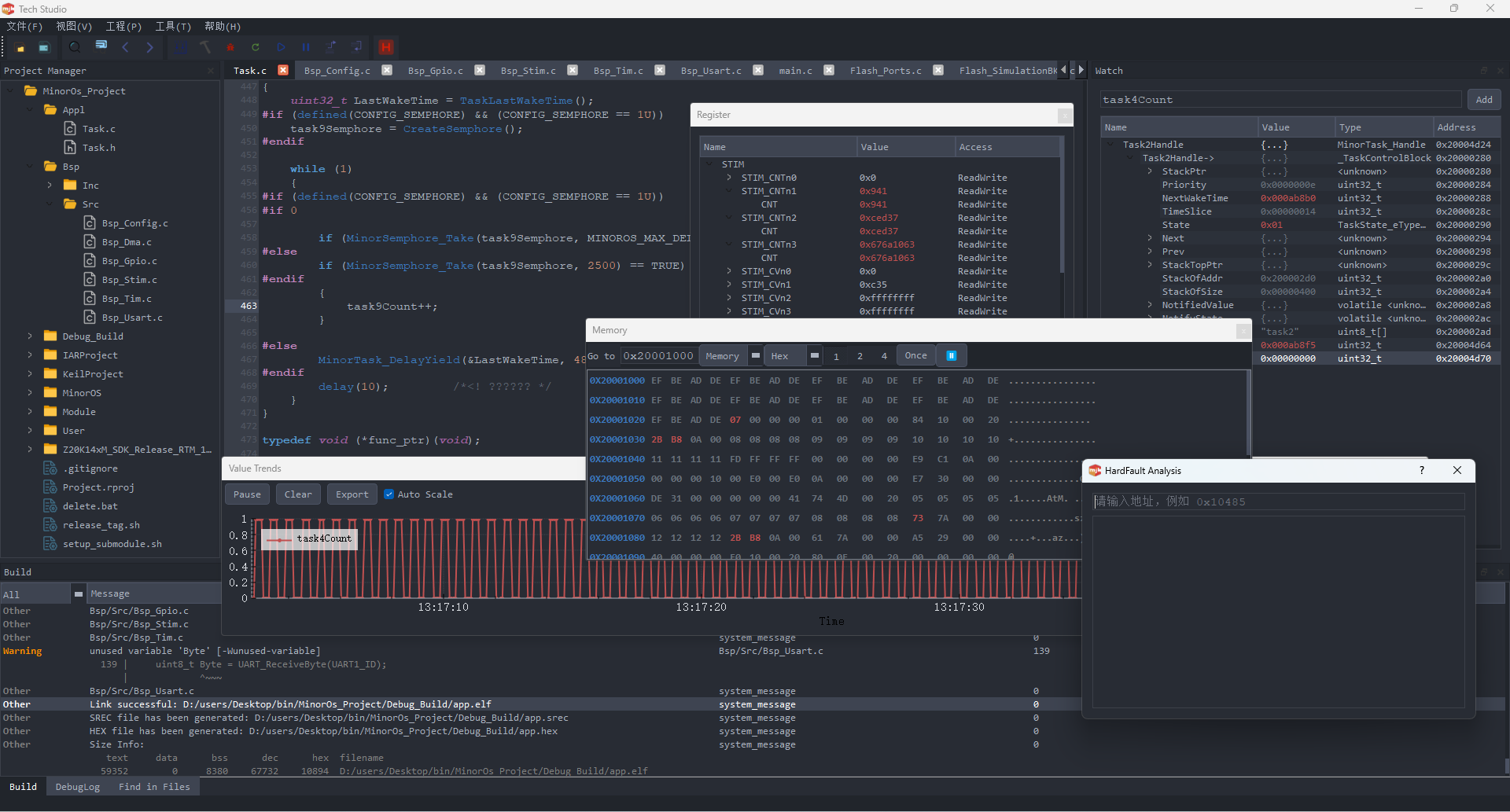This screenshot has height=812, width=1510.
Task: Close the Bsp_Config.c tab
Action: 387,70
